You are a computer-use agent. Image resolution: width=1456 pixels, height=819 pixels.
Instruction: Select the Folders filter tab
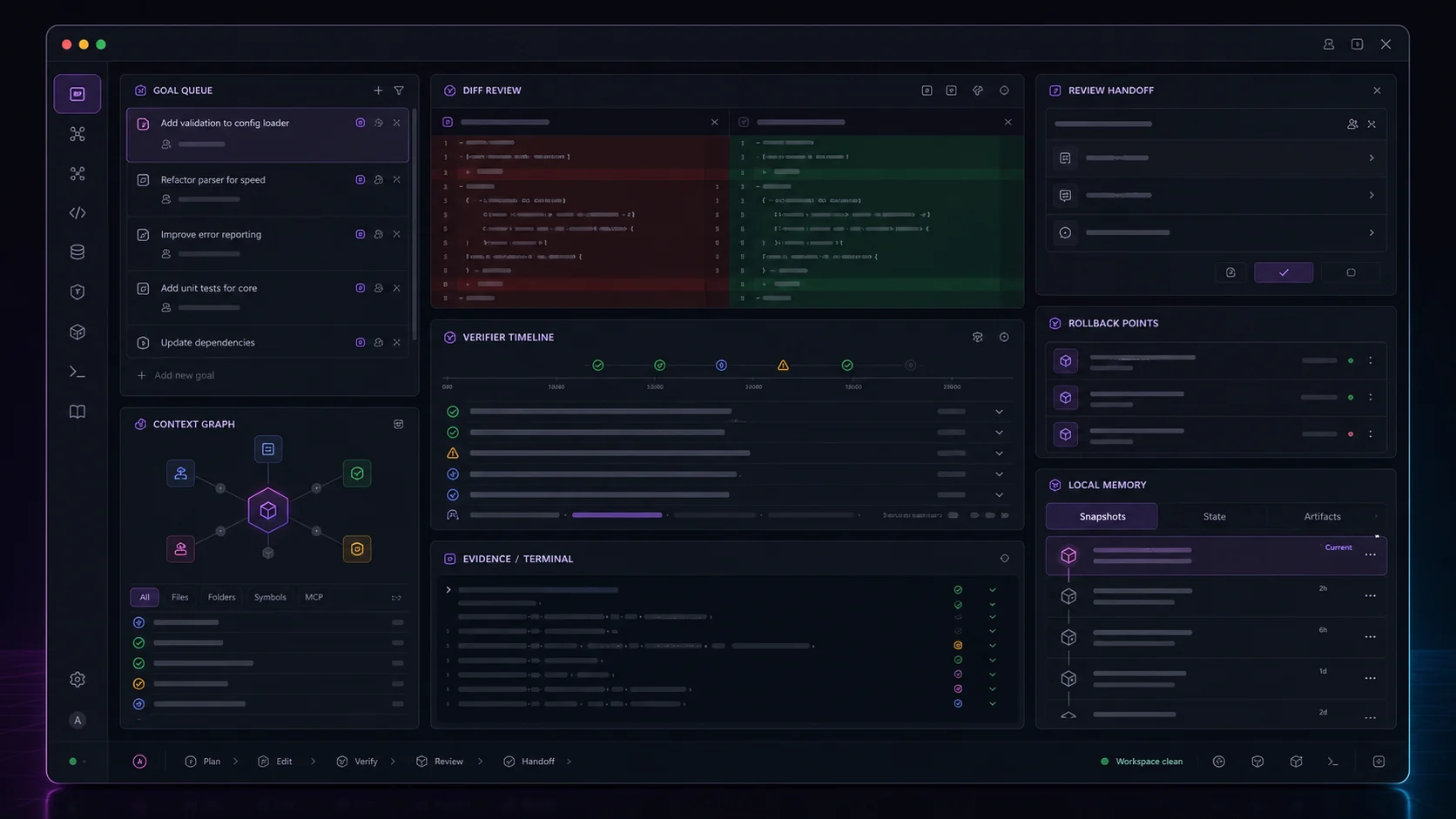coord(221,597)
